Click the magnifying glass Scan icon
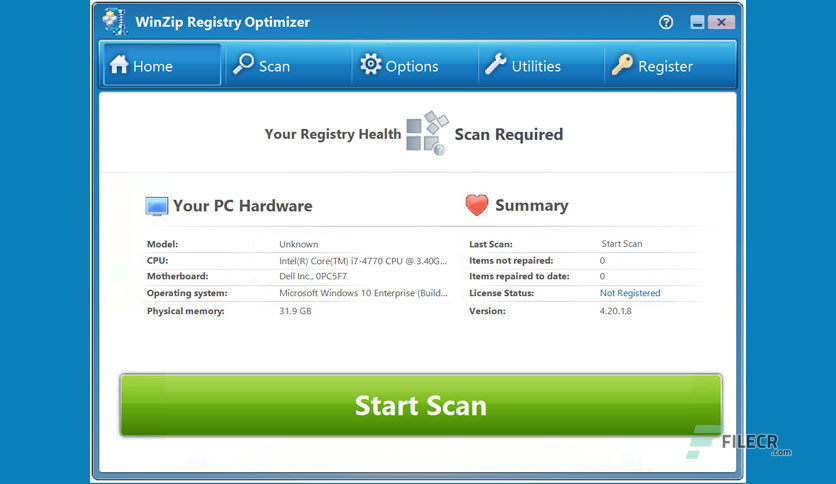This screenshot has height=484, width=836. [244, 64]
